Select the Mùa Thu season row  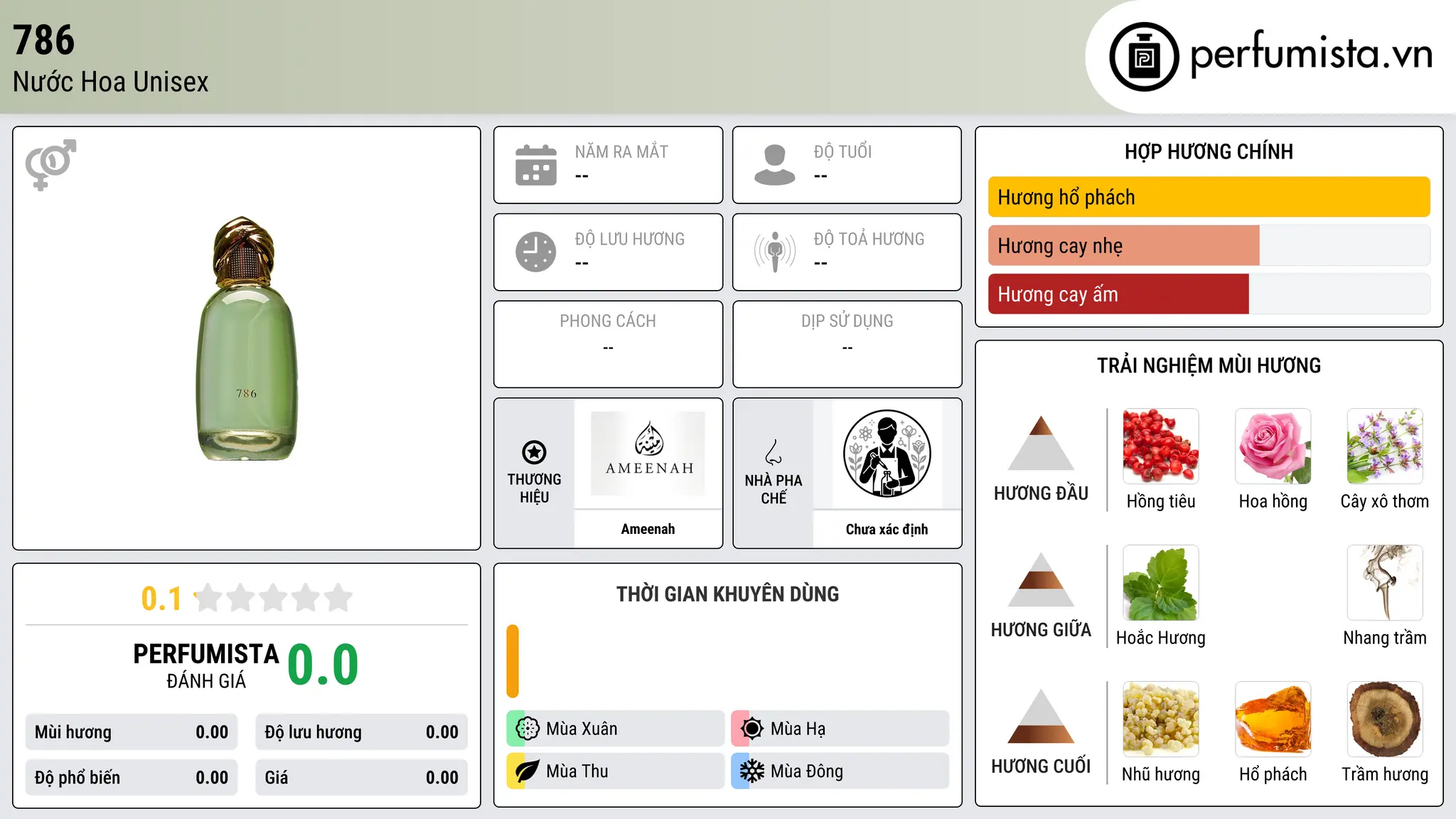pyautogui.click(x=615, y=771)
